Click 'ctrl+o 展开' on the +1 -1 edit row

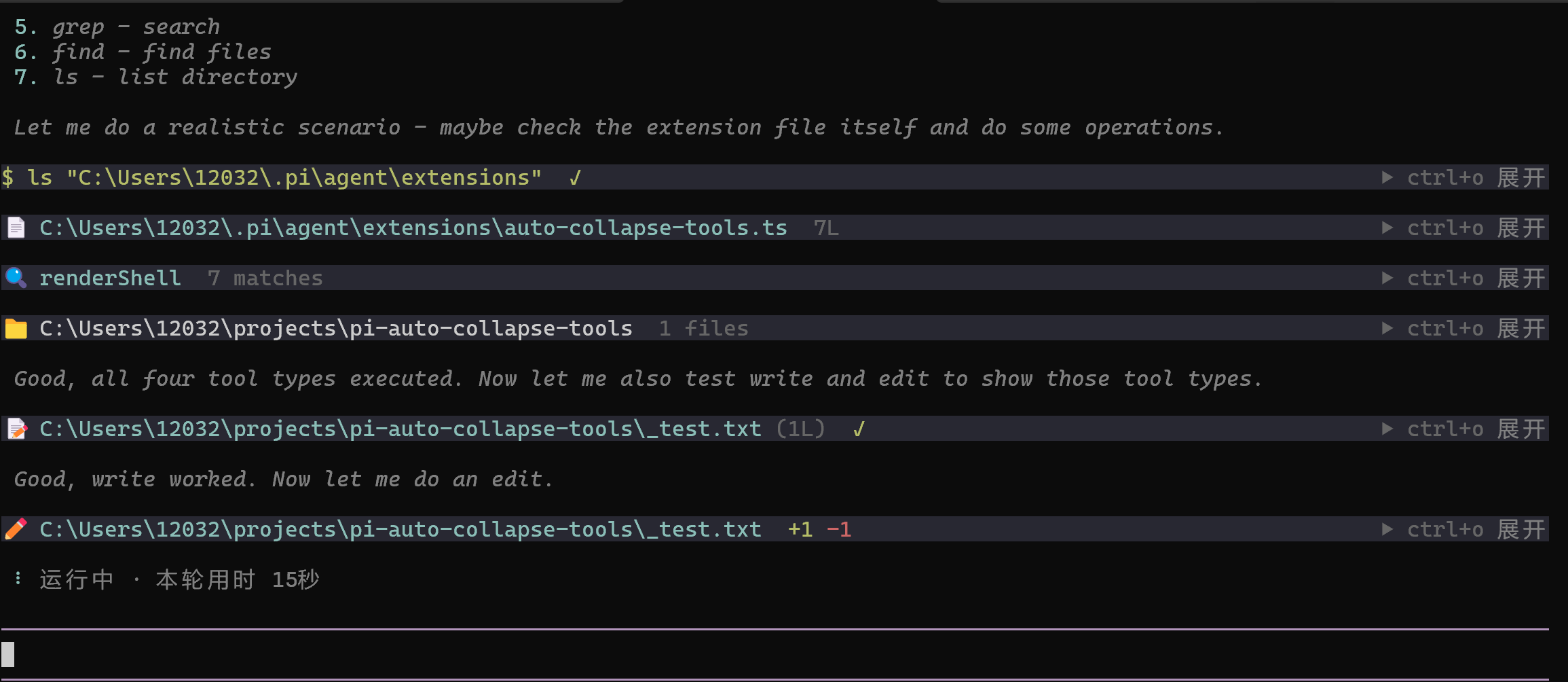point(1476,530)
